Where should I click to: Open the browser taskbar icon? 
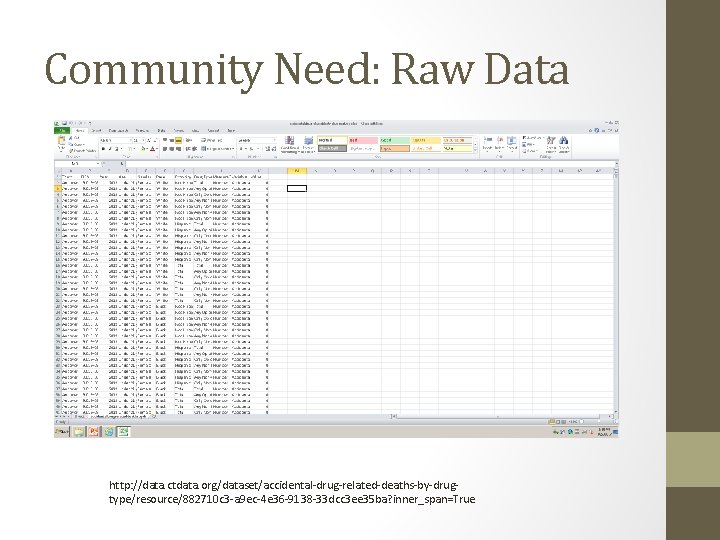pos(109,432)
